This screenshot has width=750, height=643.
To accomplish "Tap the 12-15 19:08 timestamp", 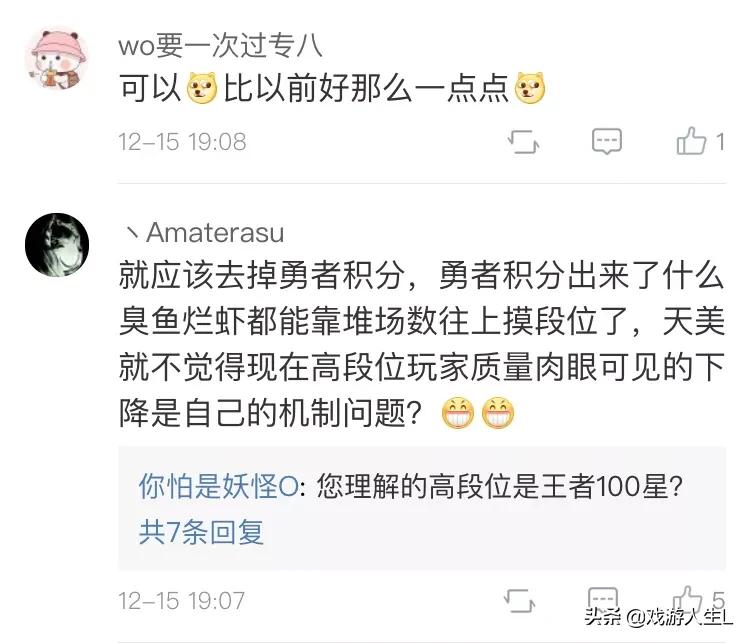I will pyautogui.click(x=182, y=142).
